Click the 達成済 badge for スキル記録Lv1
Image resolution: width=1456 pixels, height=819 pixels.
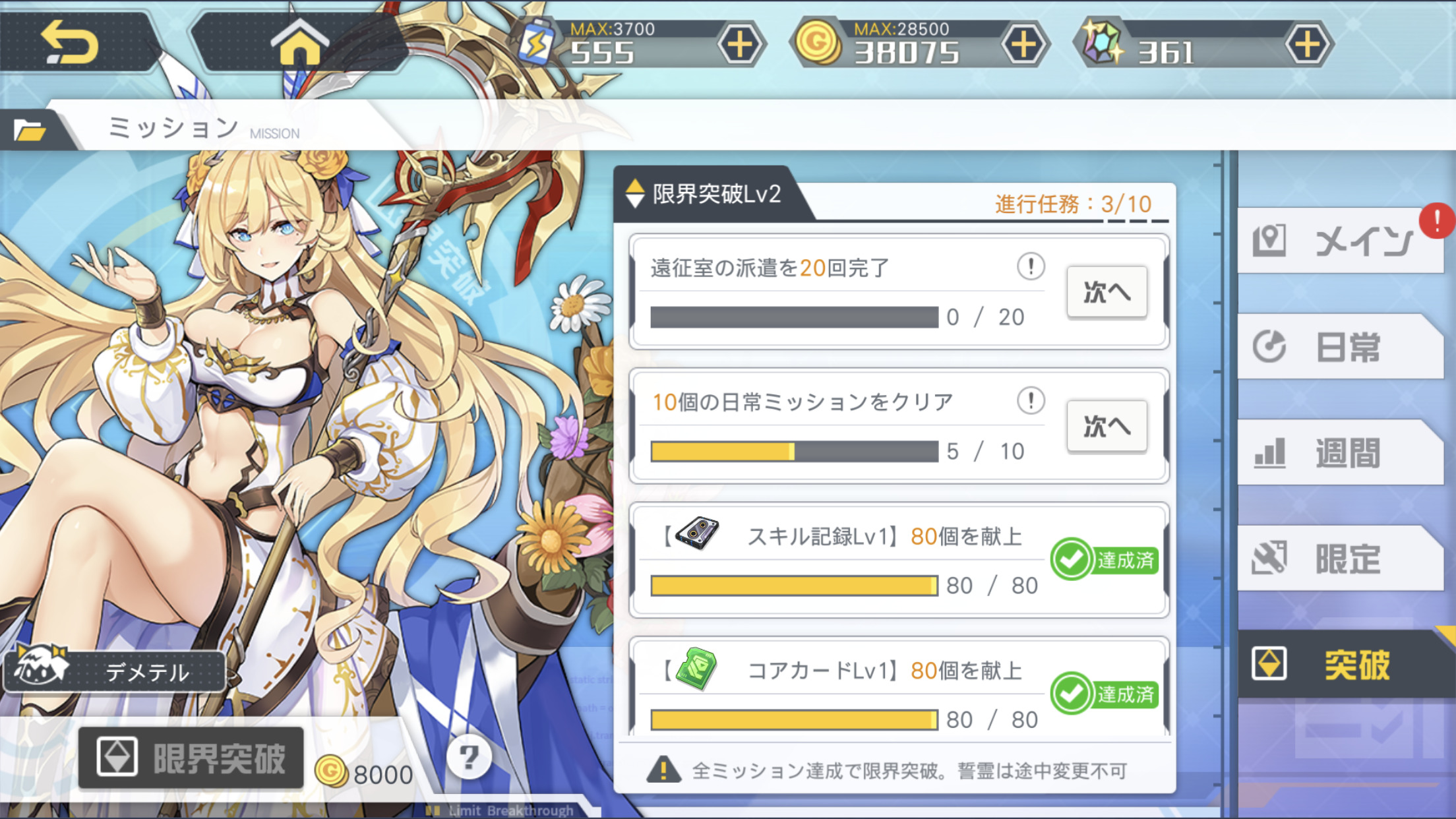coord(1105,560)
